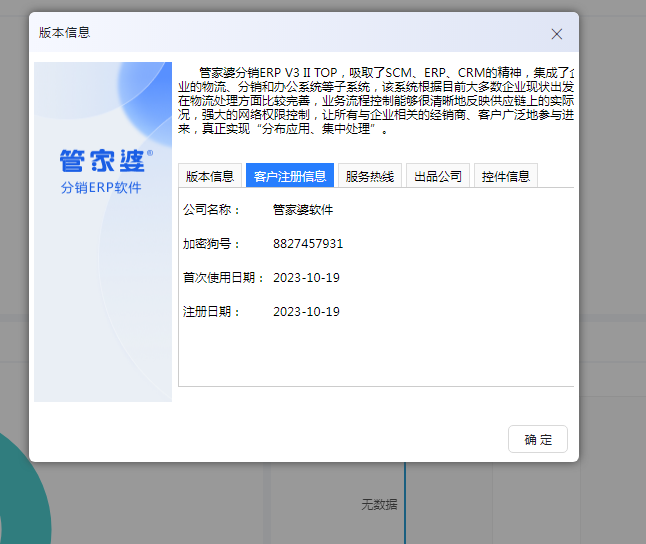Click the 版本信息 dialog title

click(64, 33)
